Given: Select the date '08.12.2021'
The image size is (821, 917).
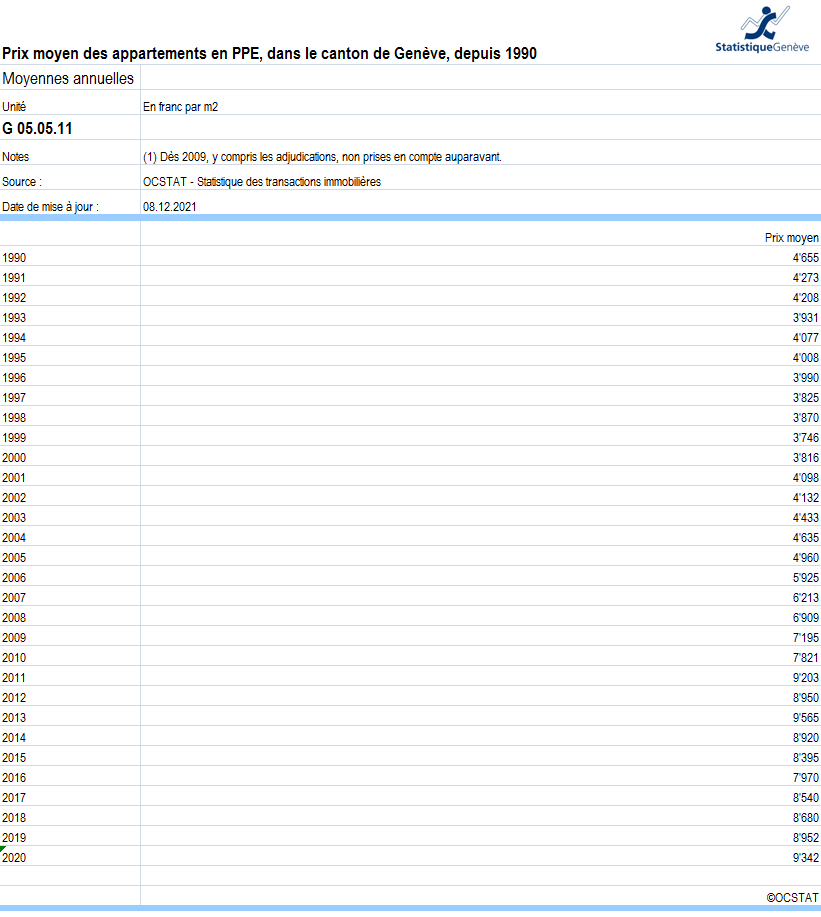Looking at the screenshot, I should click(170, 207).
